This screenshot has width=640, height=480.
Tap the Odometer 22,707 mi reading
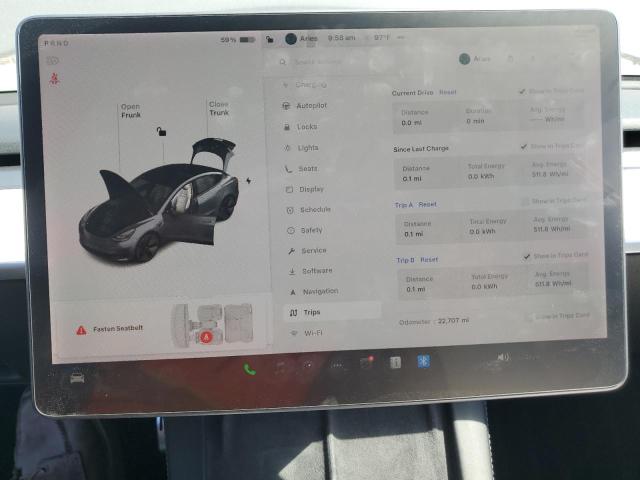coord(434,321)
